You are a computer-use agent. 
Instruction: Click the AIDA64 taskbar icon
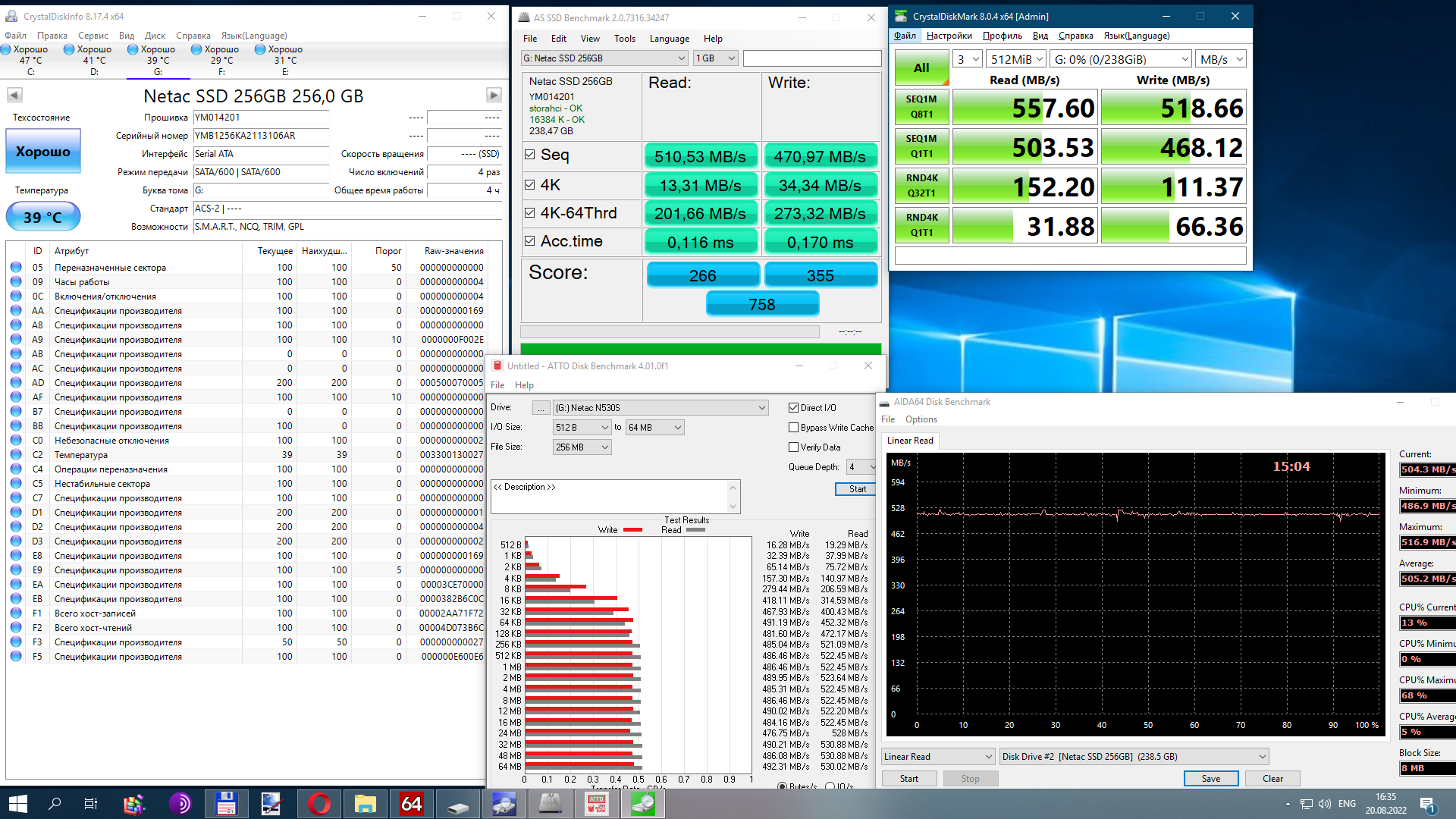click(411, 804)
